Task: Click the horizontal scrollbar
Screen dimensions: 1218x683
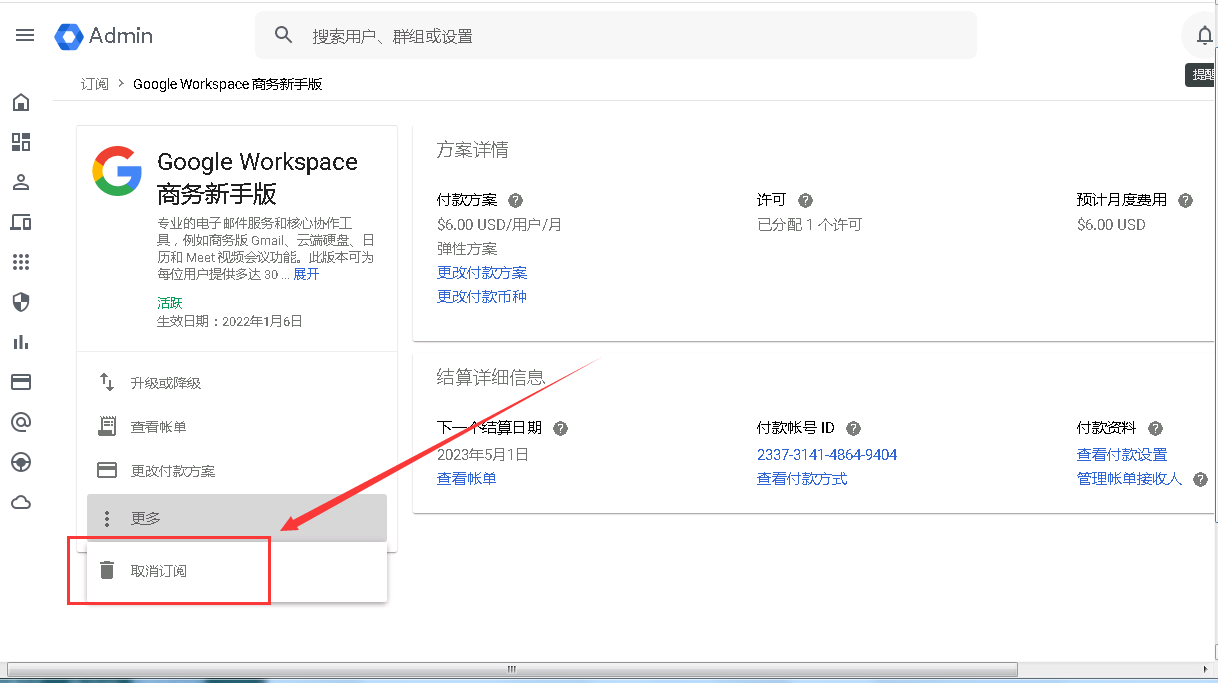Action: pos(513,669)
